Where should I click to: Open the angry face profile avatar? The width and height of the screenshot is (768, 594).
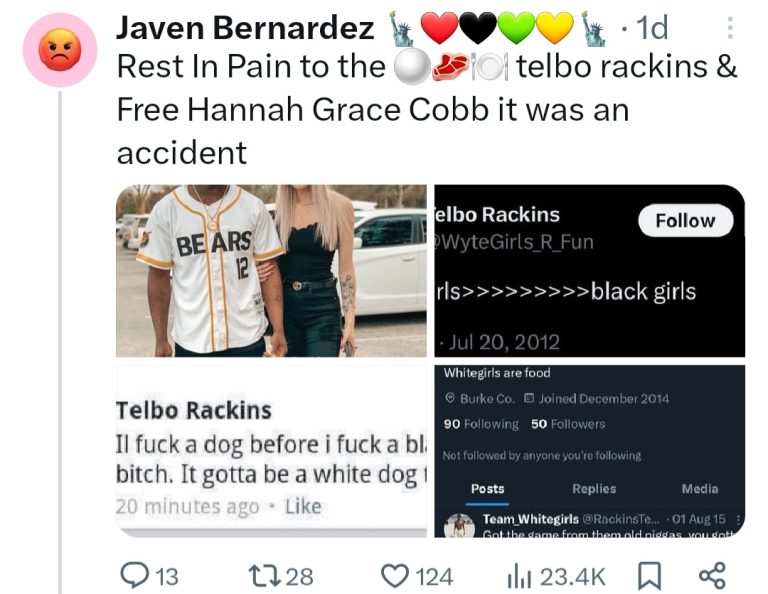60,50
